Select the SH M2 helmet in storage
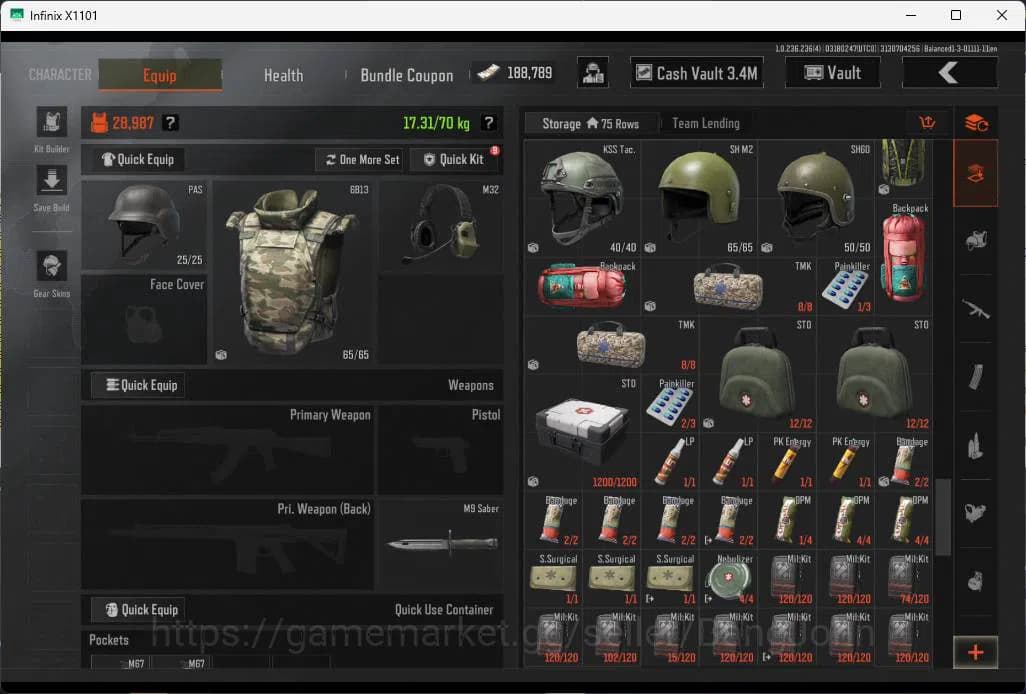The width and height of the screenshot is (1026, 694). click(699, 198)
